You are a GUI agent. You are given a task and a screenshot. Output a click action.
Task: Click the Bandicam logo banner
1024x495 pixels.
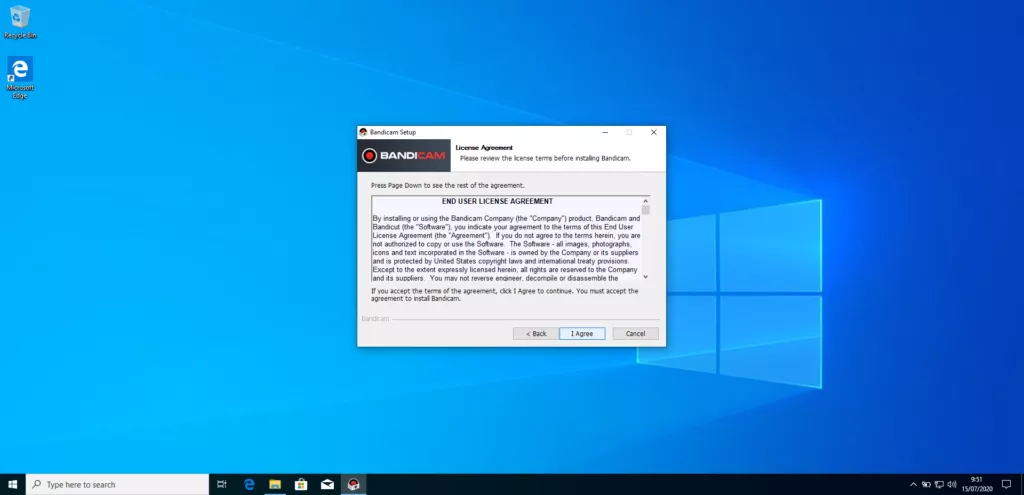coord(405,155)
